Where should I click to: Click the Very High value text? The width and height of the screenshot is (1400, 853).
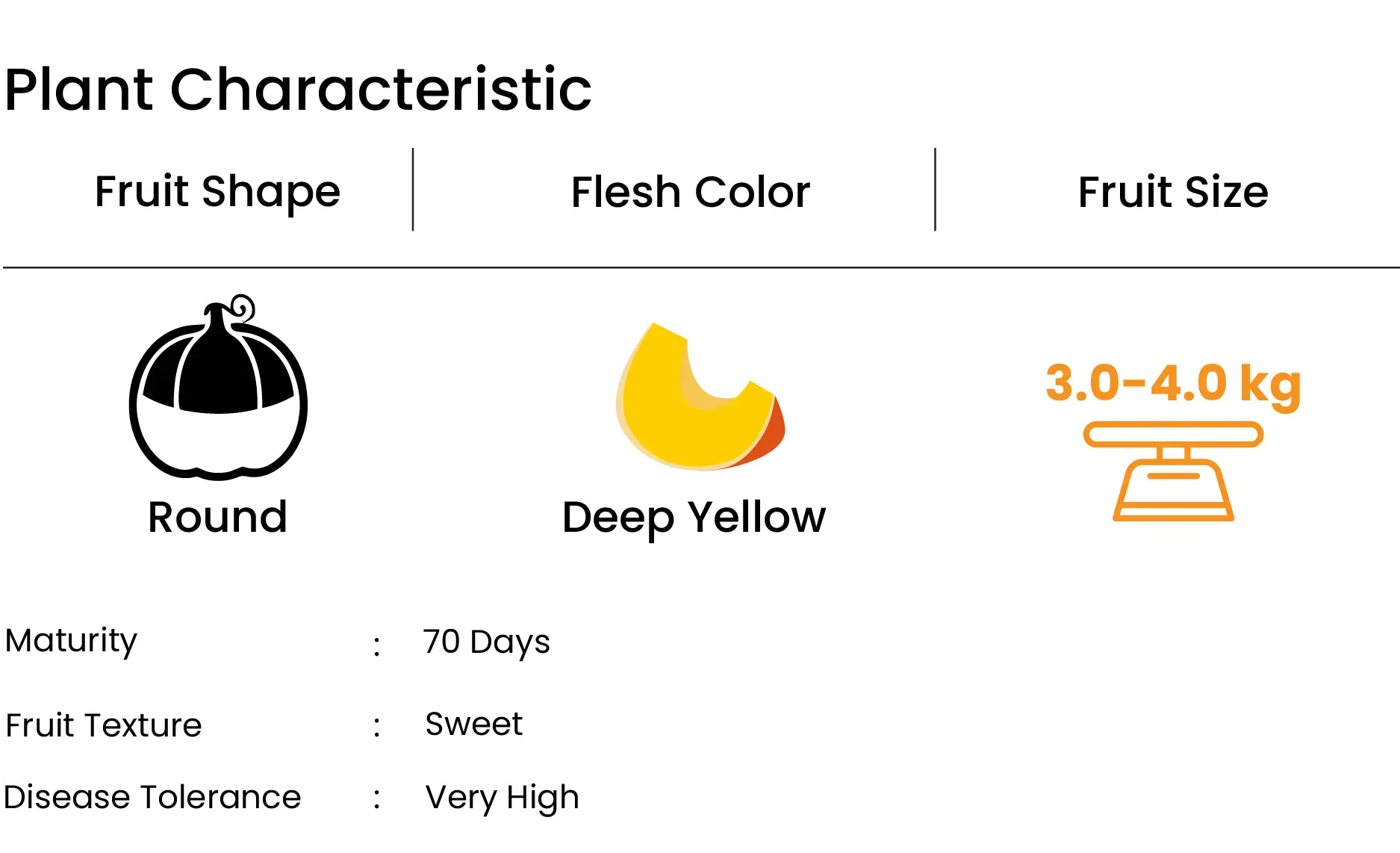(x=502, y=798)
